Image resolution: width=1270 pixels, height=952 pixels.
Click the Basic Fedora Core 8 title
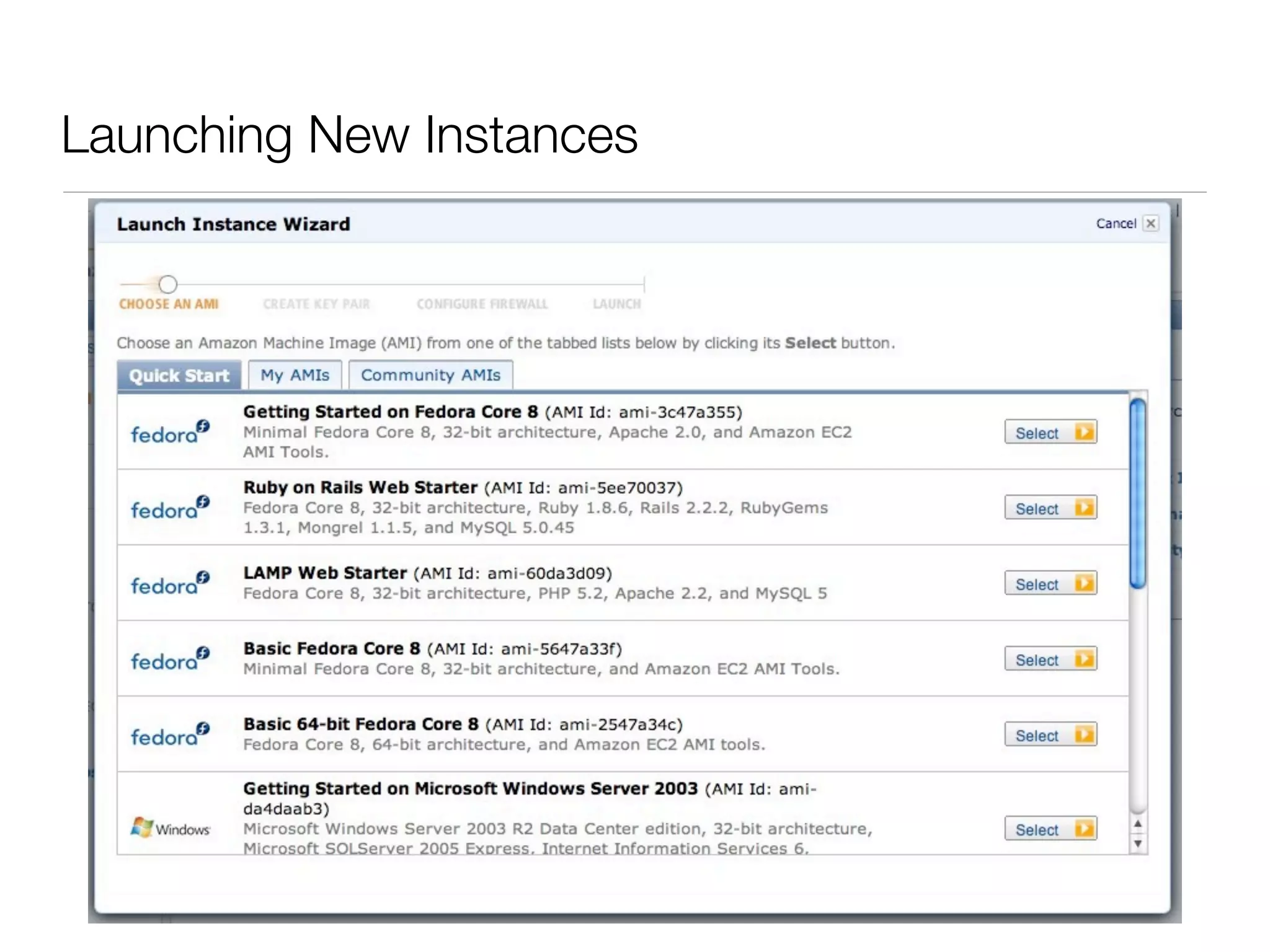[x=332, y=649]
